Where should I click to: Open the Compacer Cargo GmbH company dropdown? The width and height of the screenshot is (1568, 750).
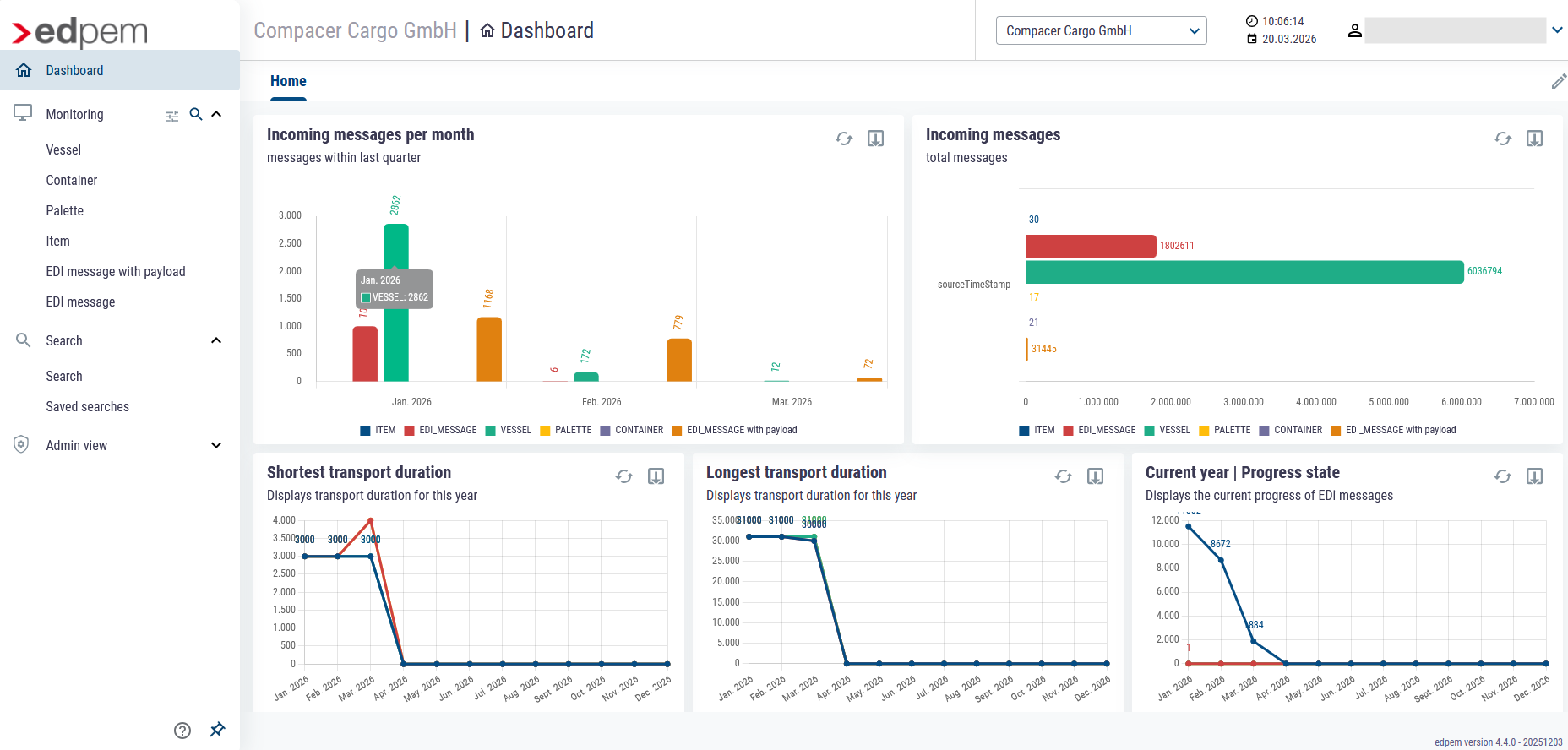pos(1101,30)
